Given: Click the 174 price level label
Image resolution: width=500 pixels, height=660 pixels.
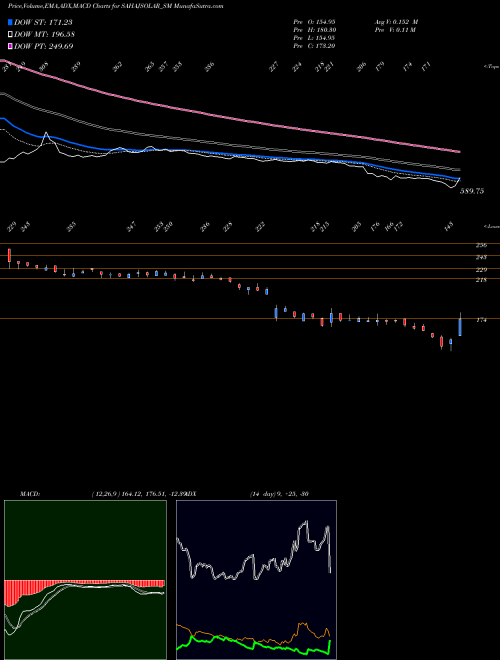Looking at the screenshot, I should (x=481, y=320).
